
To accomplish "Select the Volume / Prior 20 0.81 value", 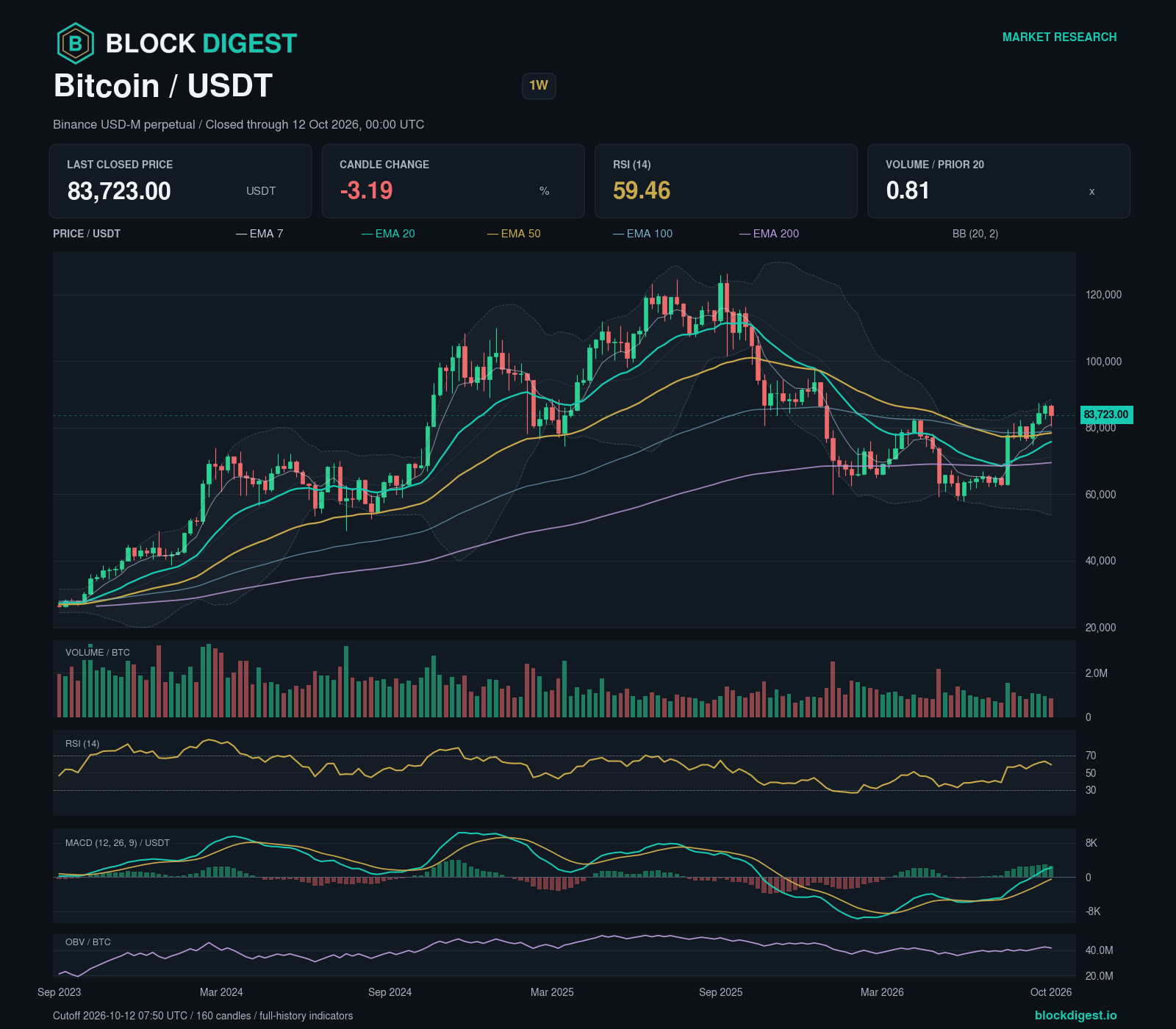I will [x=908, y=190].
